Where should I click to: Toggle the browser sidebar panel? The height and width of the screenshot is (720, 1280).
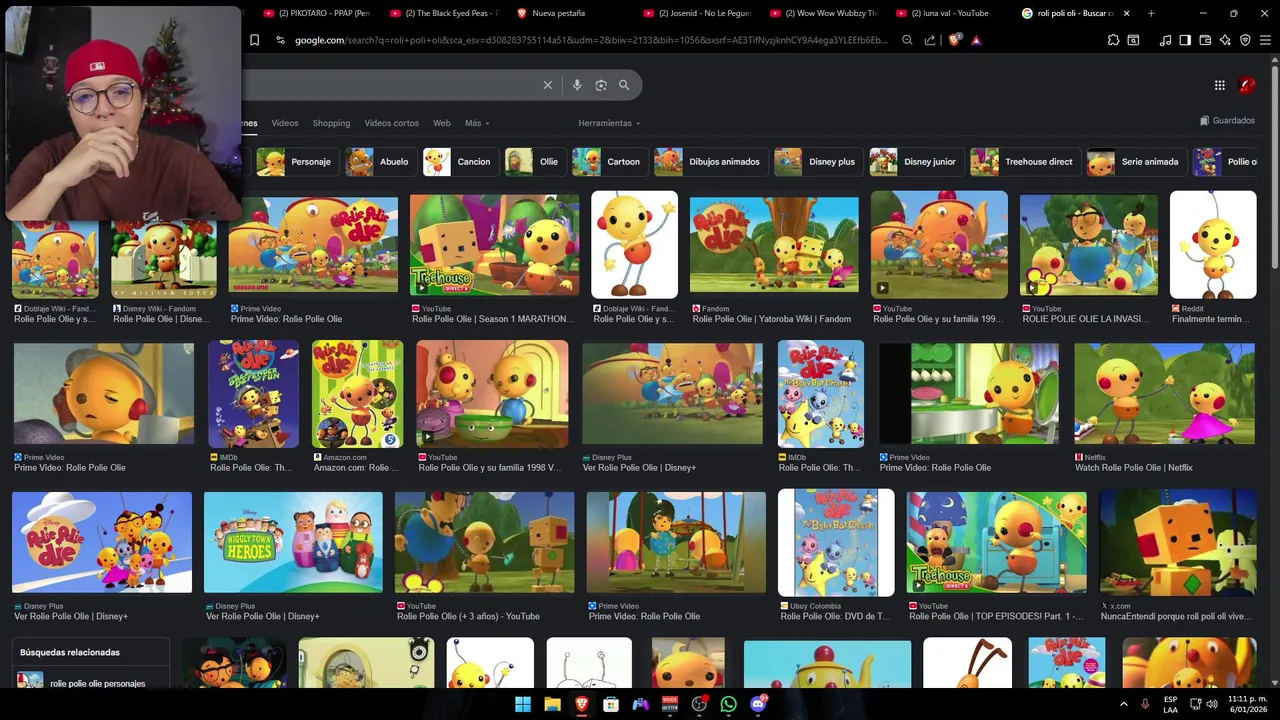(x=1185, y=40)
